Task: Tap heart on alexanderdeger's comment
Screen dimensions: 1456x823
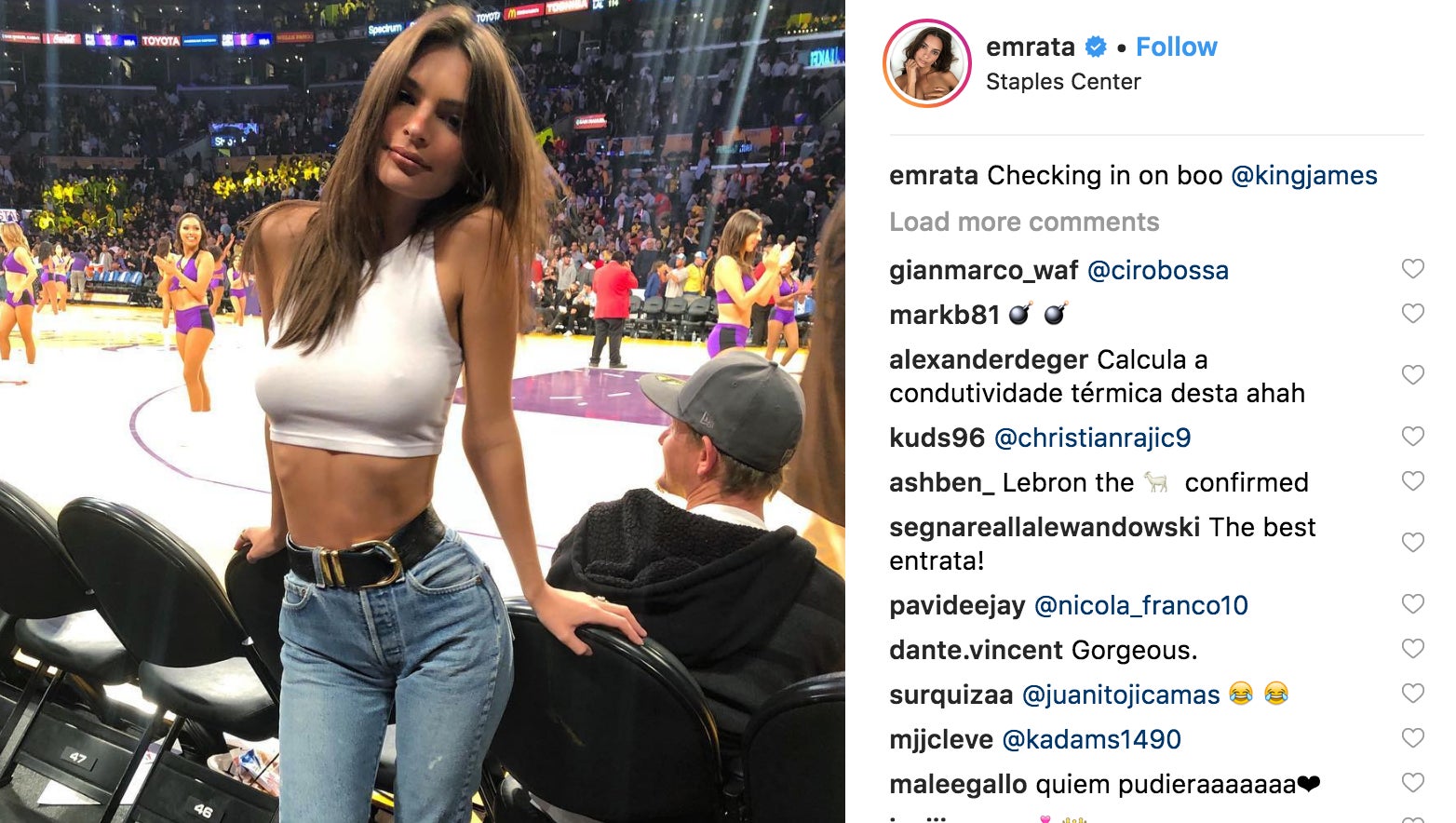Action: (1412, 375)
